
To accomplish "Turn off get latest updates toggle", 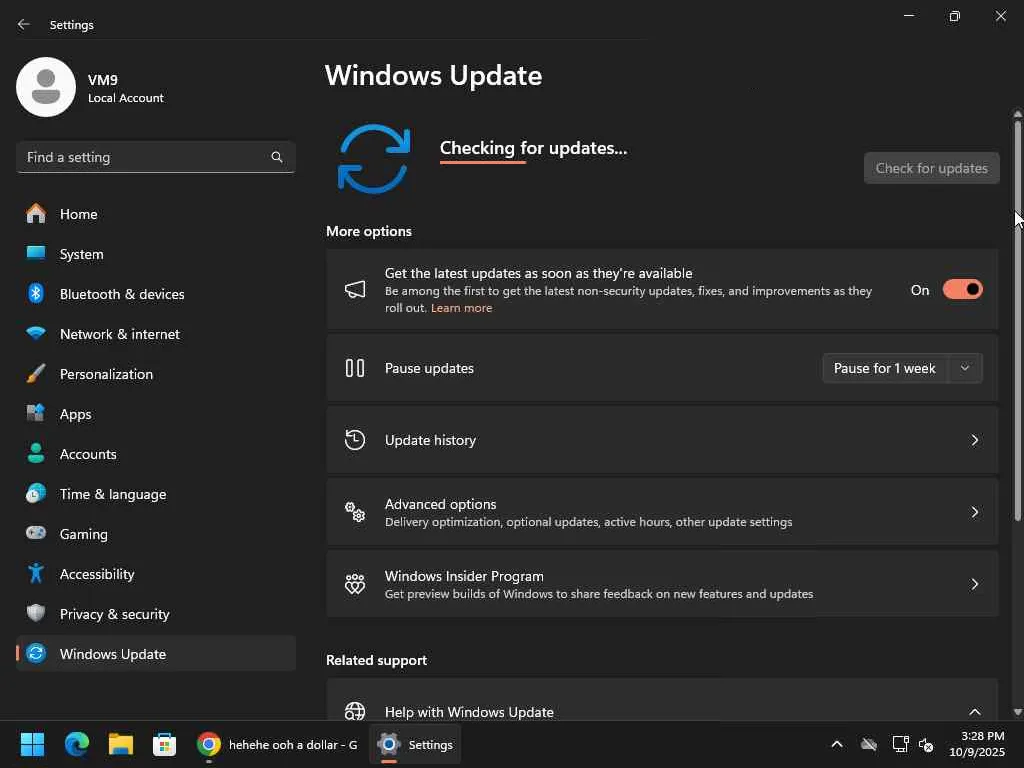I will pos(963,289).
